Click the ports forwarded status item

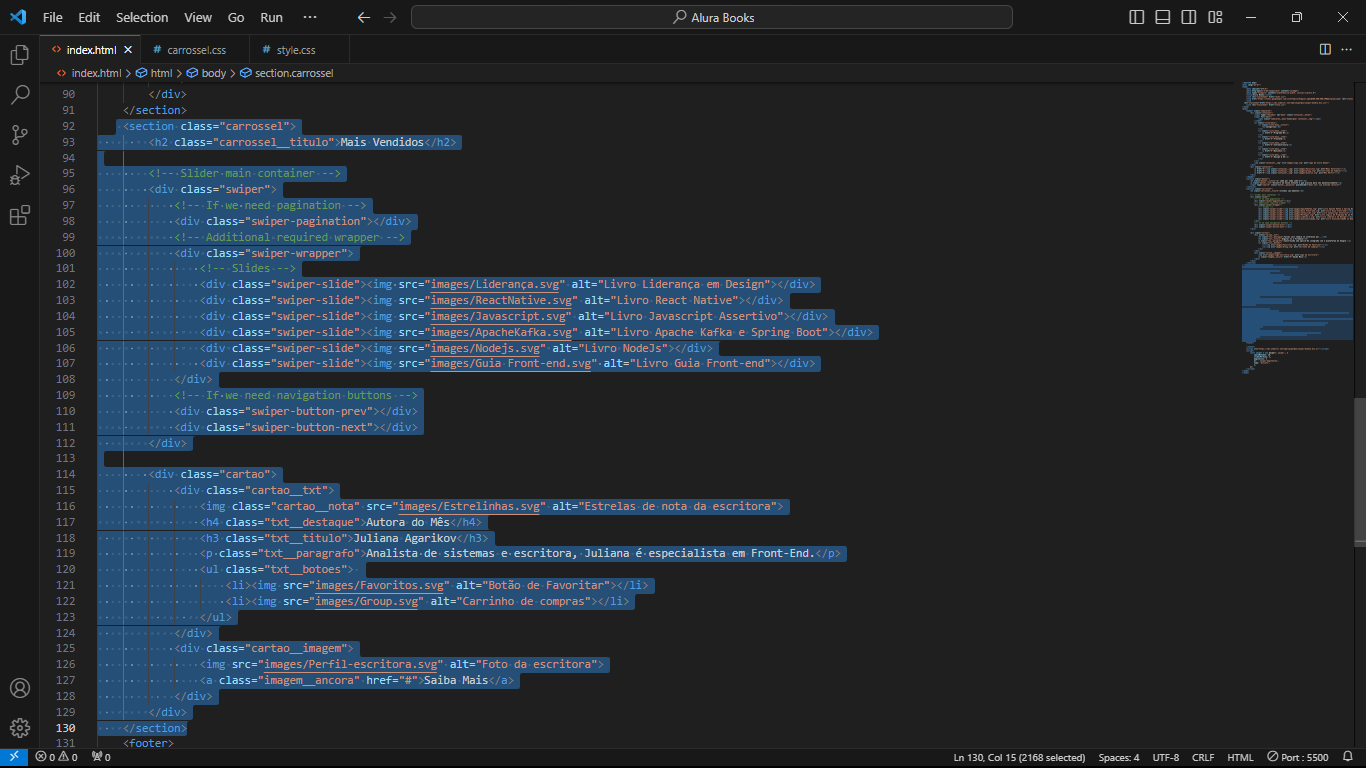(101, 758)
